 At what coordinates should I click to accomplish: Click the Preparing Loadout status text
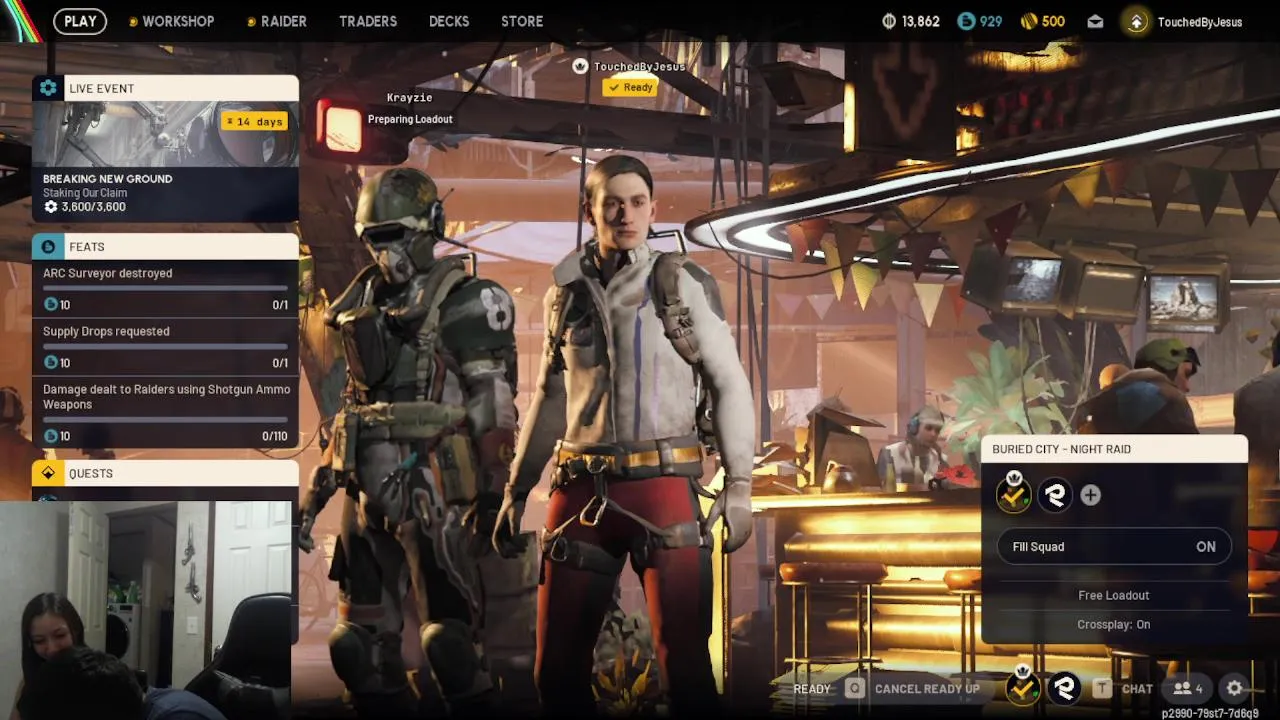tap(410, 119)
